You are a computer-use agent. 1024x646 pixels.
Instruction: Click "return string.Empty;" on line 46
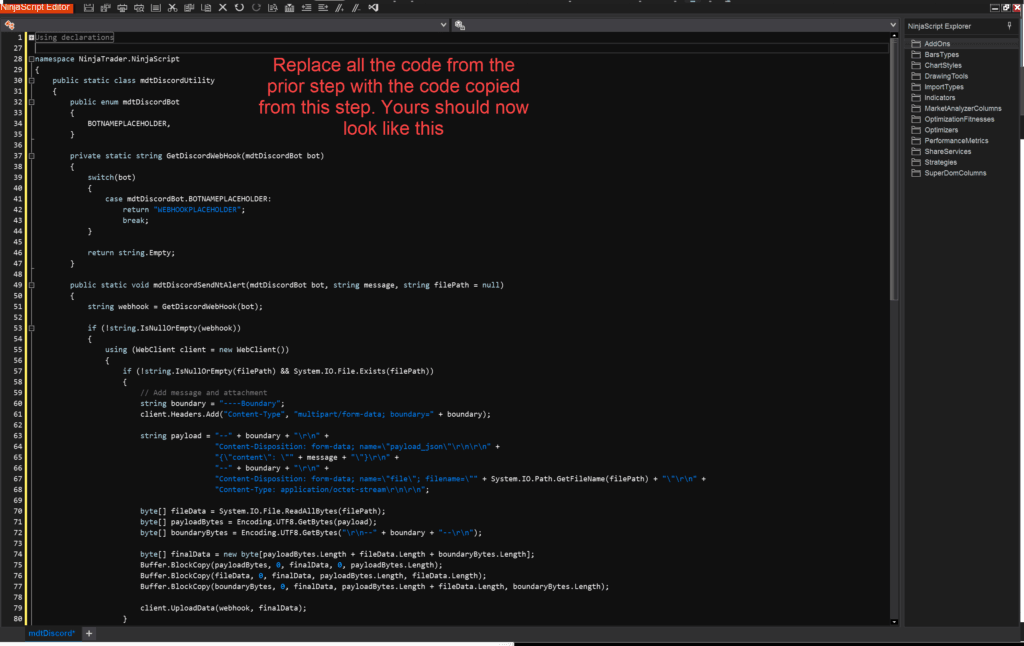pos(131,253)
